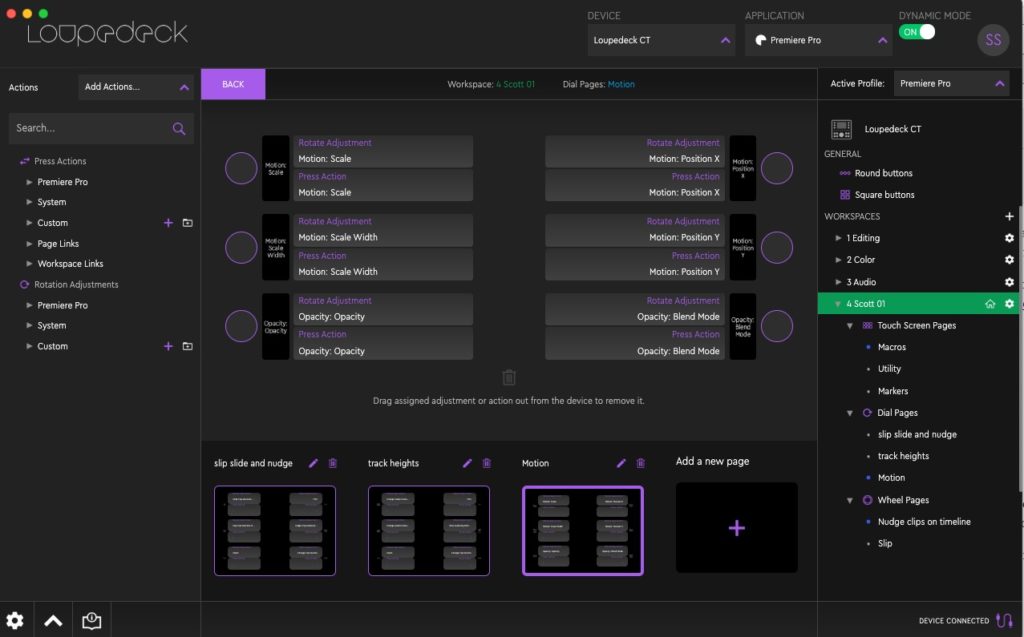Open the Add Actions dropdown

[136, 87]
